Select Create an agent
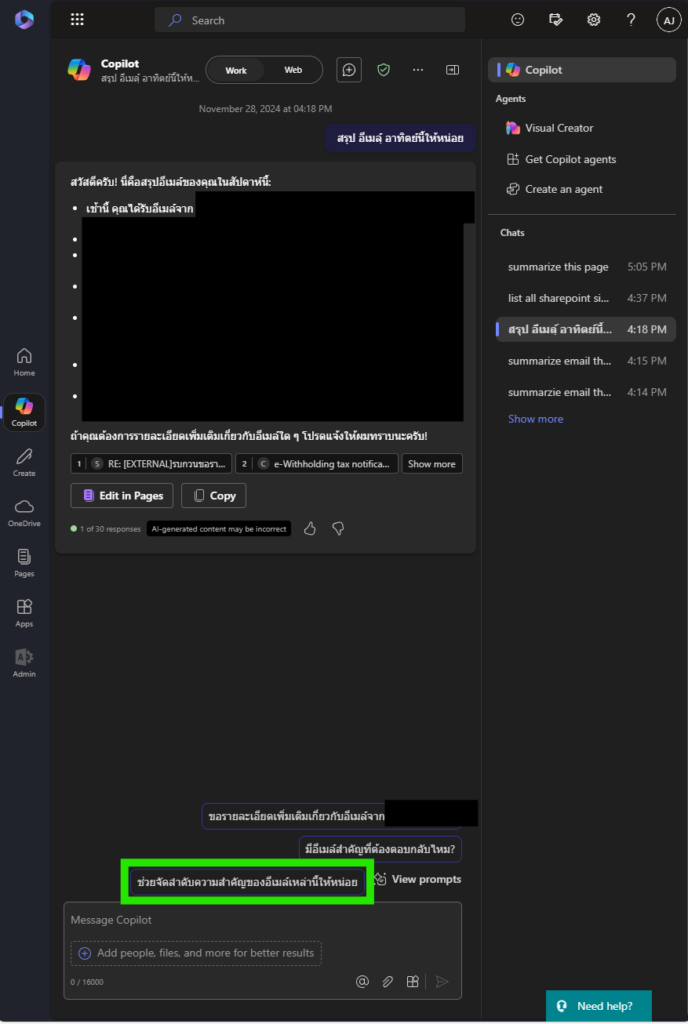Image resolution: width=688 pixels, height=1024 pixels. coord(555,189)
